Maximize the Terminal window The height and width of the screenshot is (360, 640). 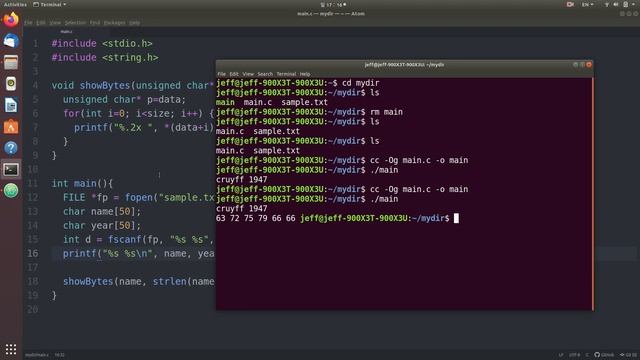pyautogui.click(x=582, y=64)
